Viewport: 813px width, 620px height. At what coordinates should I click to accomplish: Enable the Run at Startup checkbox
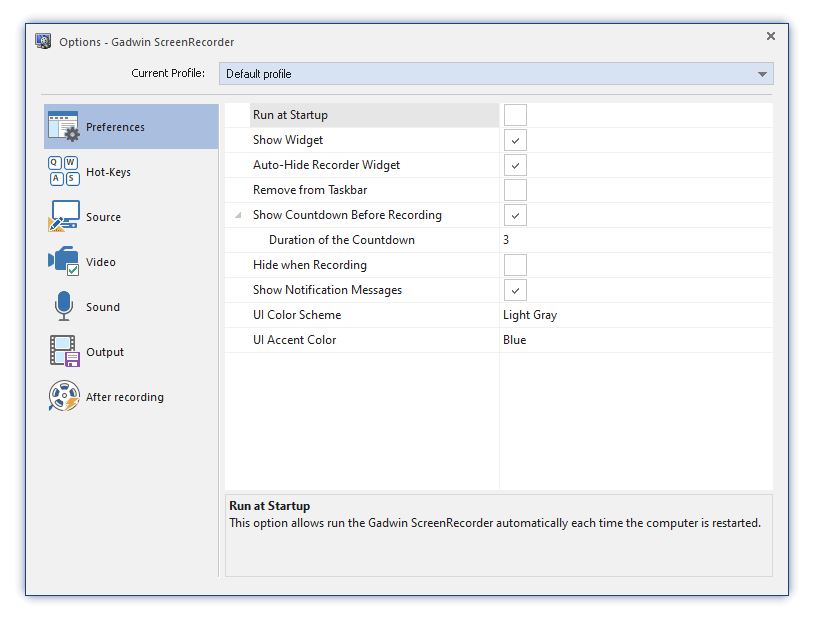coord(515,115)
